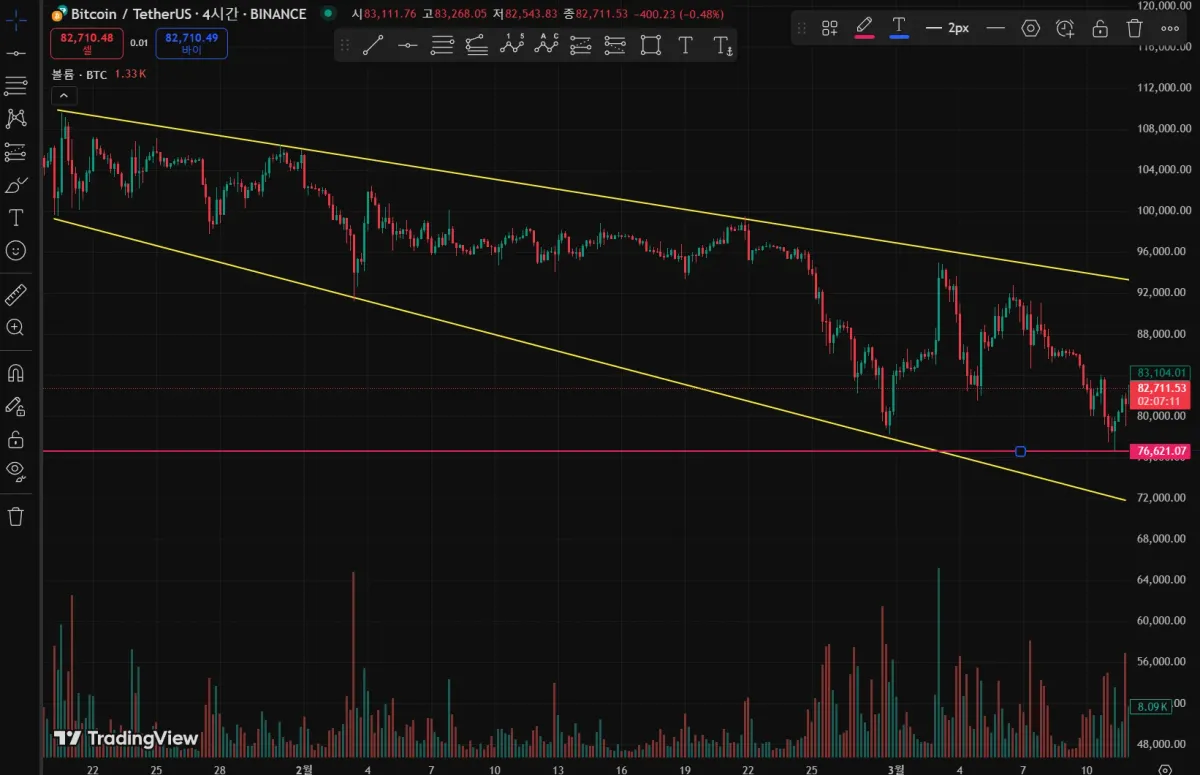Image resolution: width=1200 pixels, height=775 pixels.
Task: Add alert on the selected line
Action: [x=1065, y=28]
